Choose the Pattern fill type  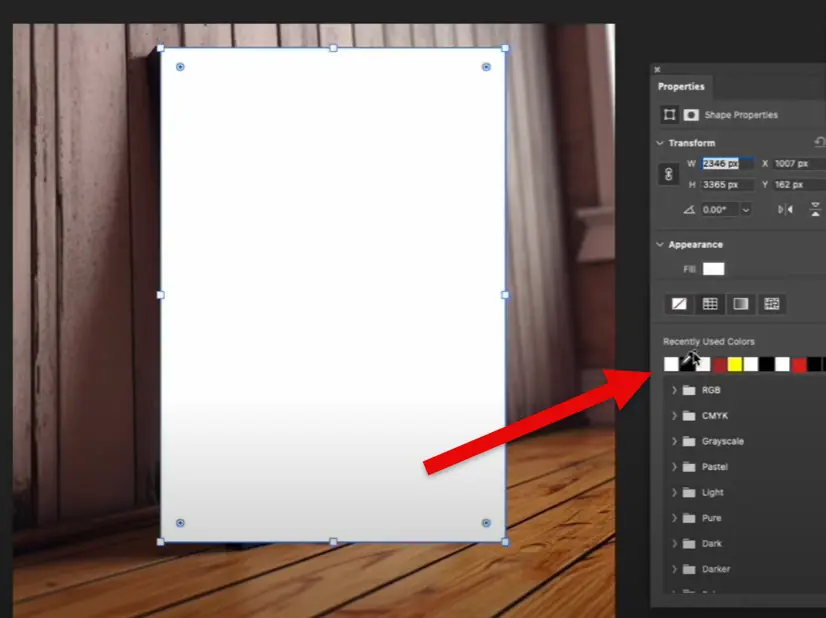pyautogui.click(x=771, y=303)
